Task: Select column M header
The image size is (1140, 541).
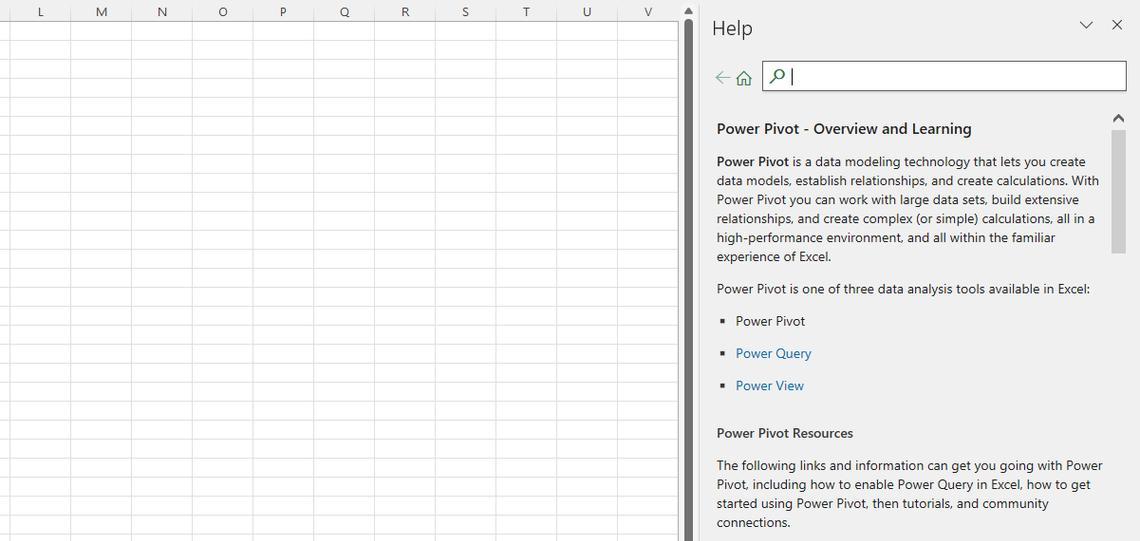Action: click(101, 12)
